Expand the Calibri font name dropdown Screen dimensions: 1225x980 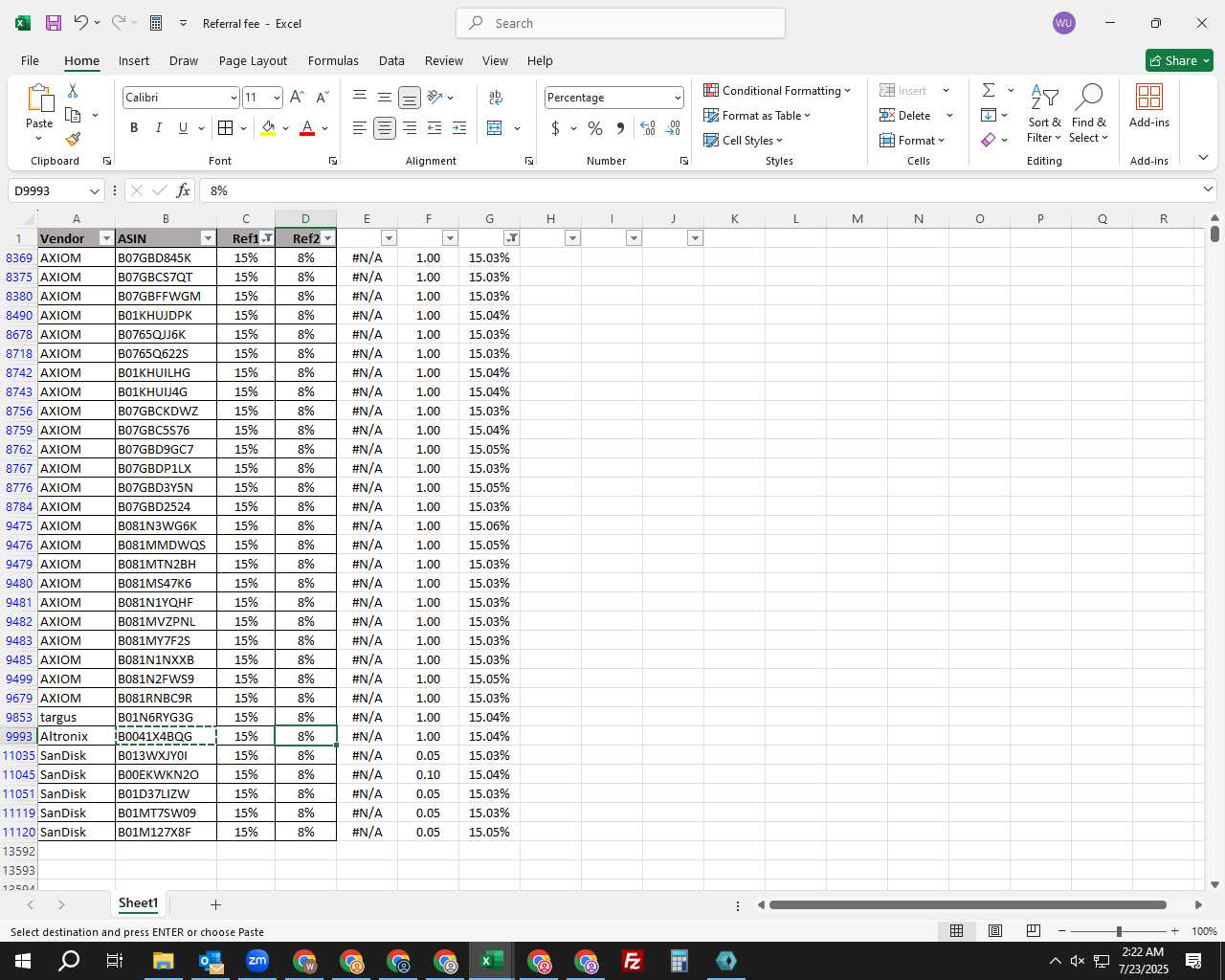point(233,98)
